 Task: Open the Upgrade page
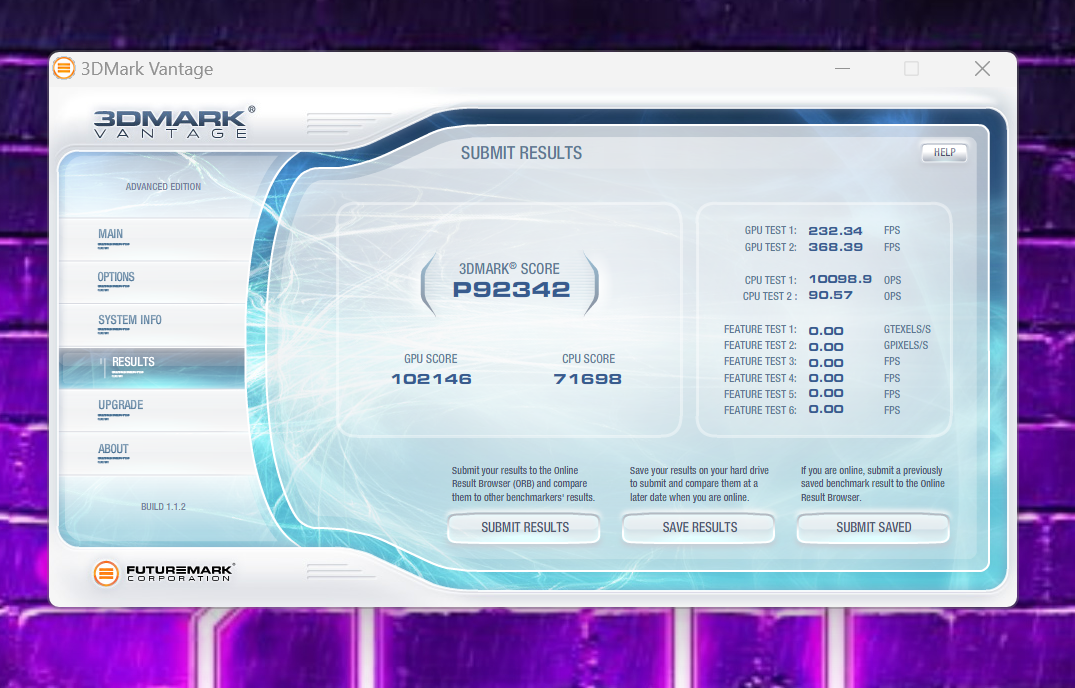pyautogui.click(x=152, y=410)
